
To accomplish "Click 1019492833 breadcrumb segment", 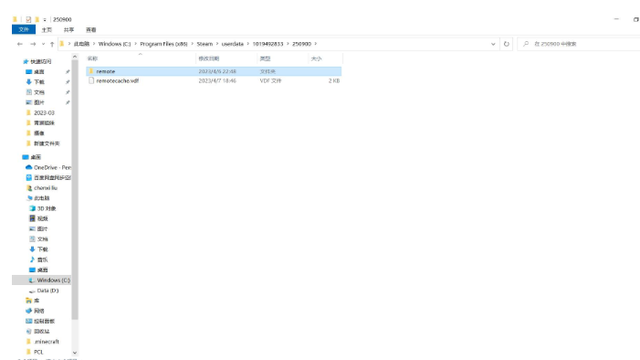I will [268, 44].
